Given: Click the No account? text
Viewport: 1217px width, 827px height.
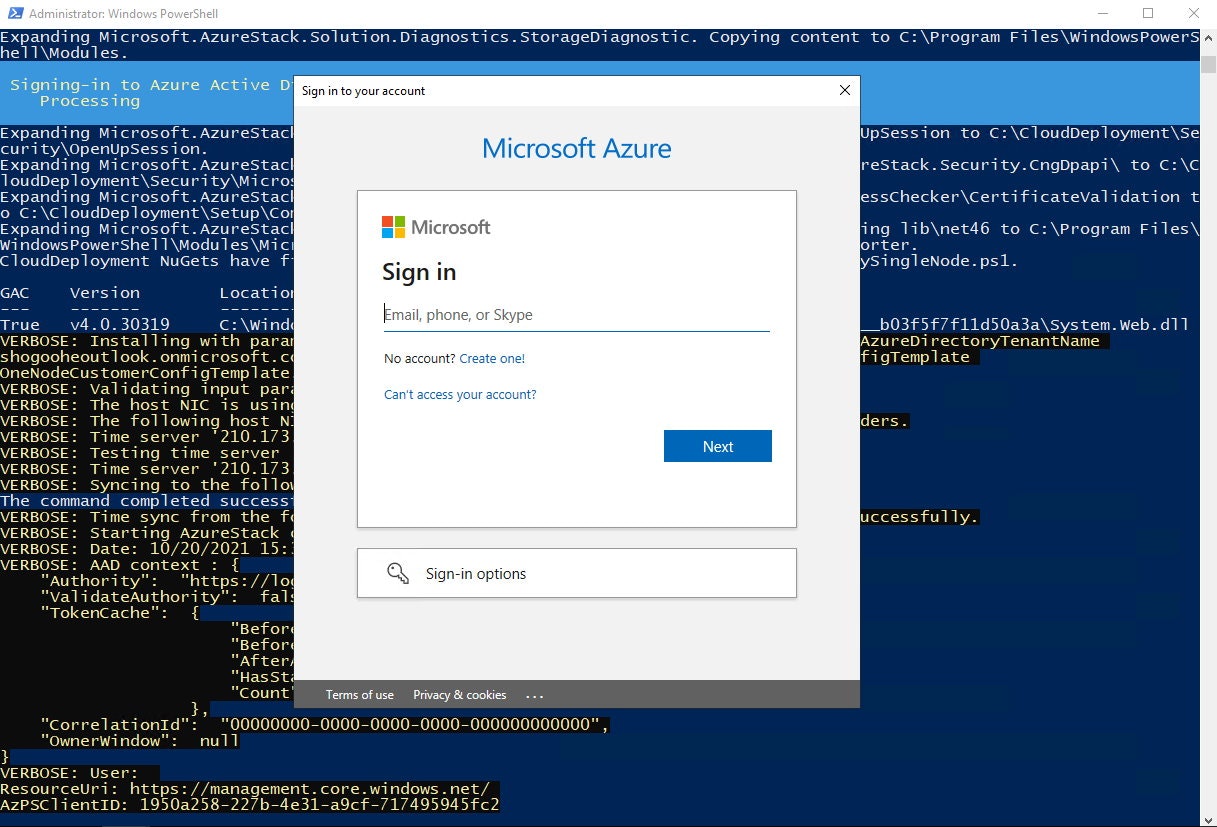Looking at the screenshot, I should coord(420,358).
